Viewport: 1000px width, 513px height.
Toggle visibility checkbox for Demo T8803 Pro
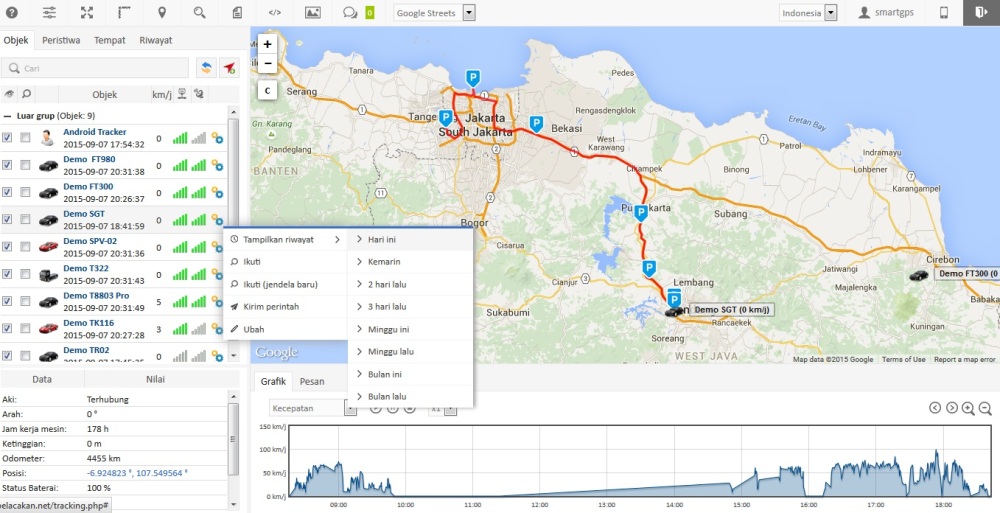7,301
